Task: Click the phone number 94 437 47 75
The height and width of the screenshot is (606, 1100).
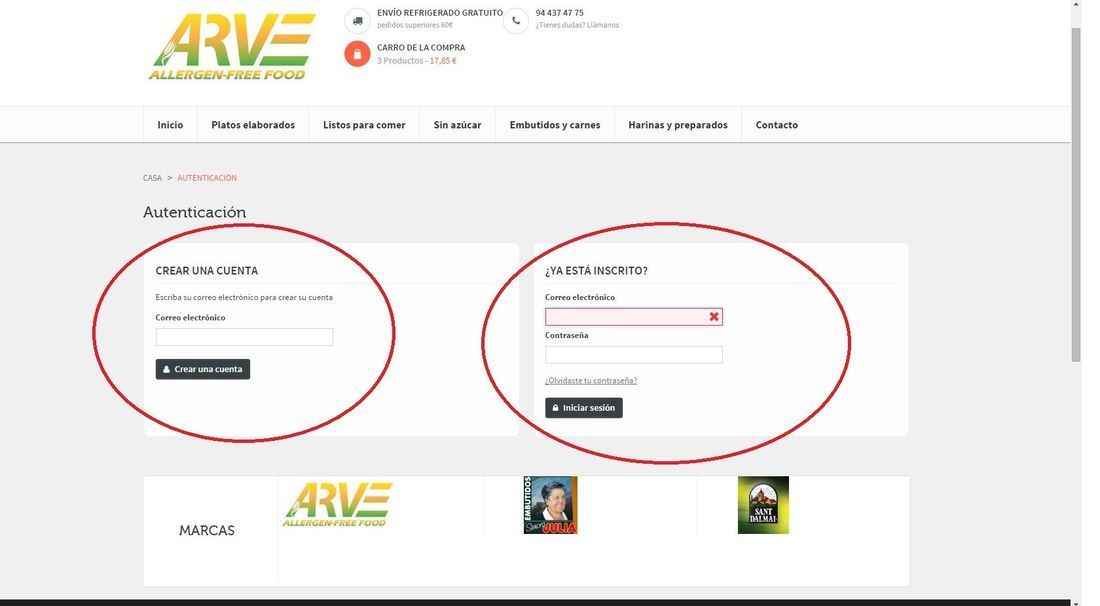Action: pyautogui.click(x=559, y=13)
